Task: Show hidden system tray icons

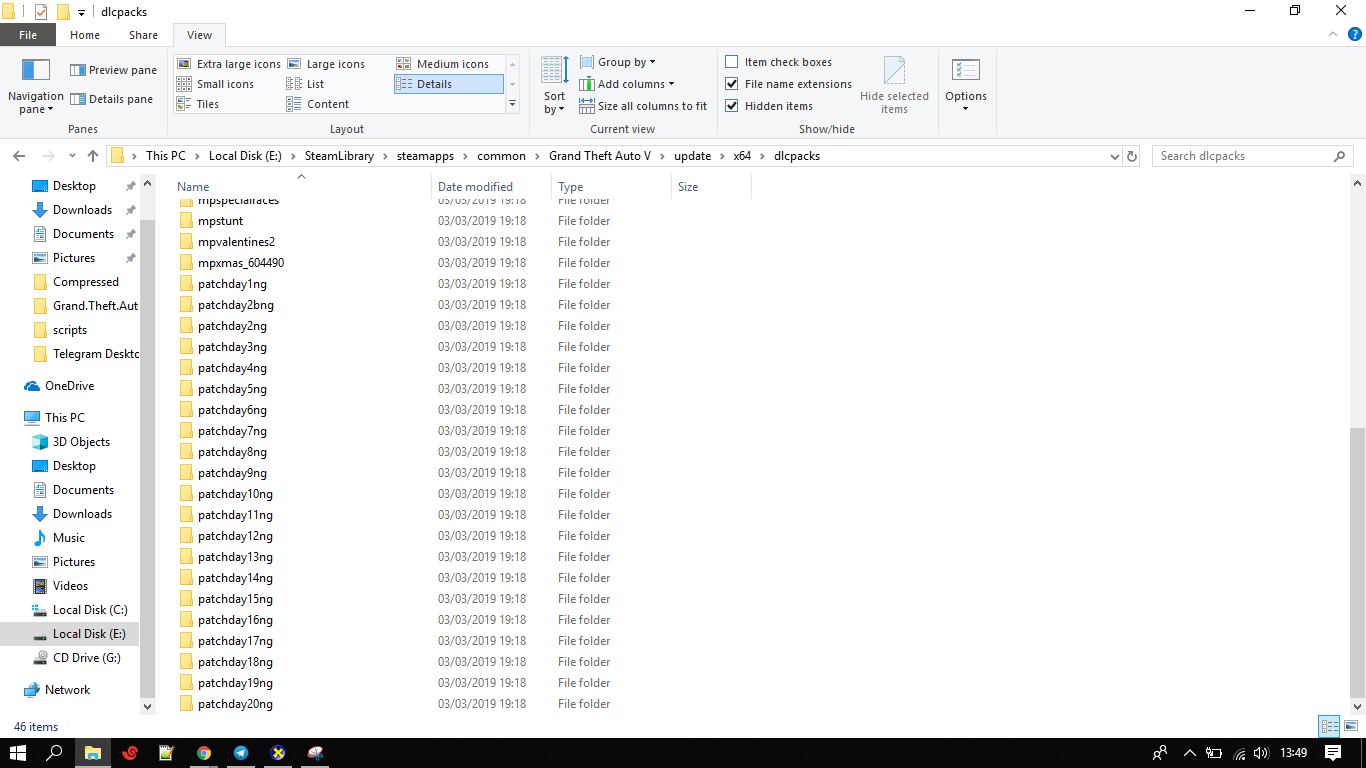Action: click(1190, 753)
